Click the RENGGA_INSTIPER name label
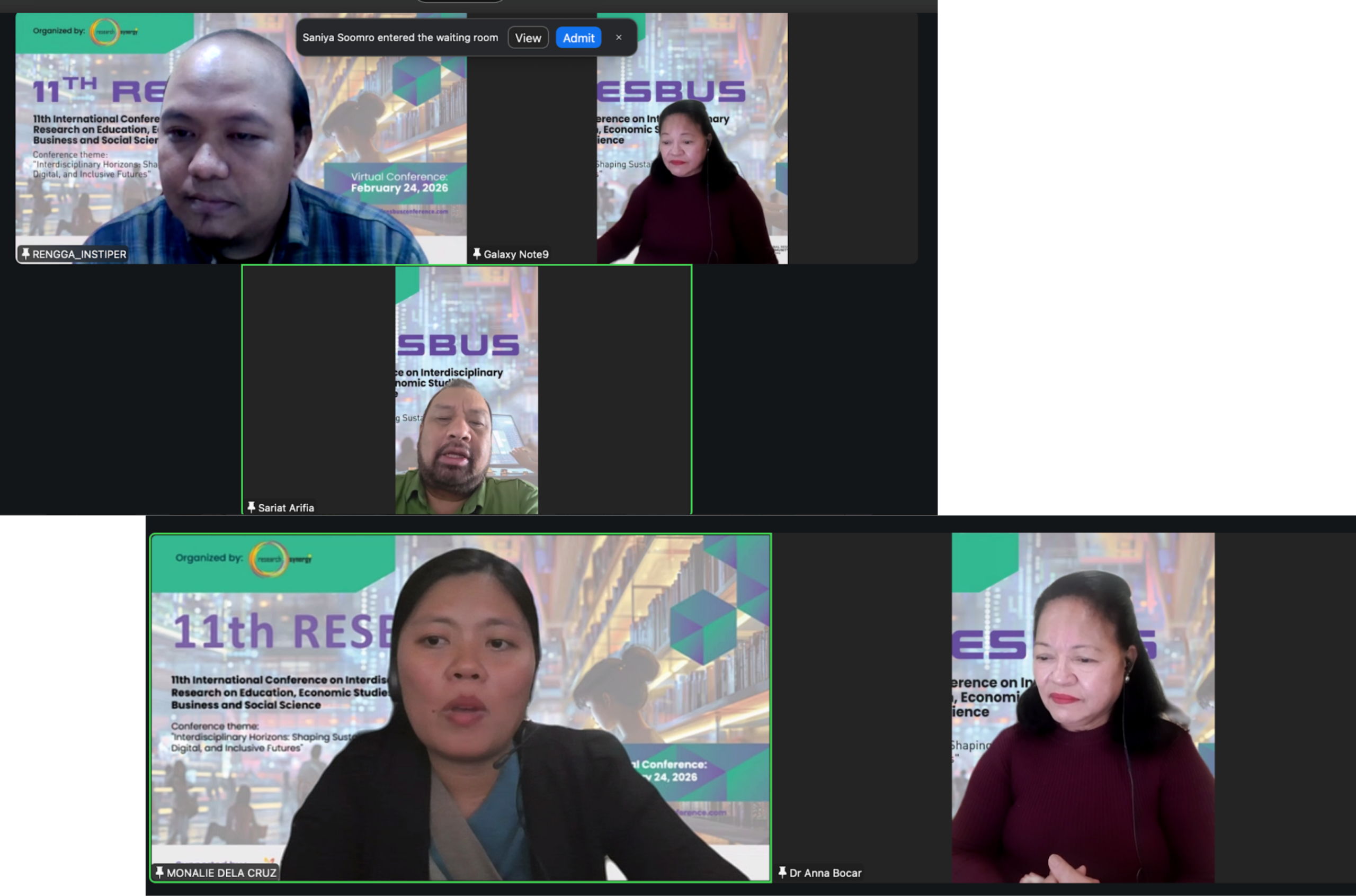Image resolution: width=1356 pixels, height=896 pixels. point(79,254)
